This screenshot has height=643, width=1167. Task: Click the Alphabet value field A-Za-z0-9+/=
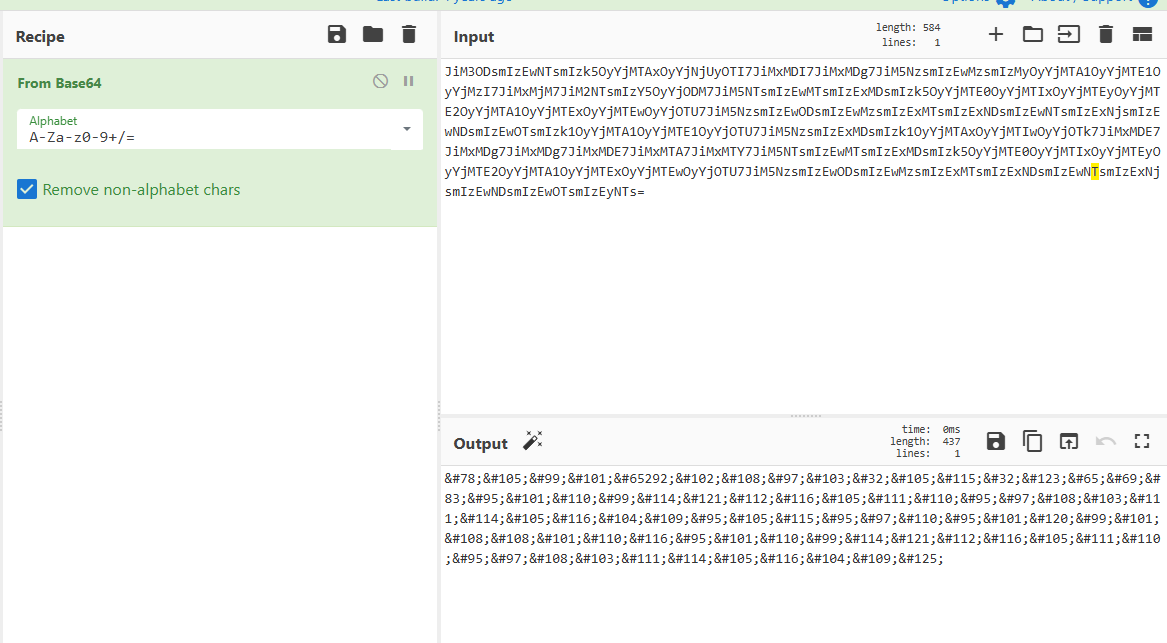pyautogui.click(x=200, y=137)
